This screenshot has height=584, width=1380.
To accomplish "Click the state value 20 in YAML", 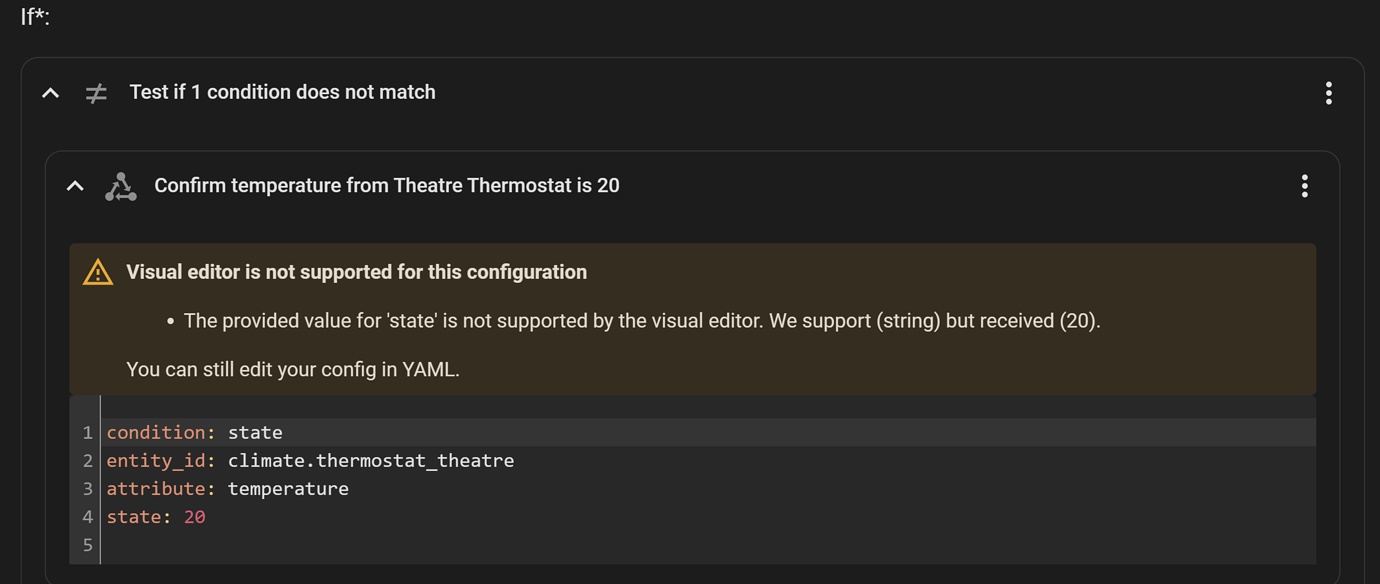I will click(194, 517).
